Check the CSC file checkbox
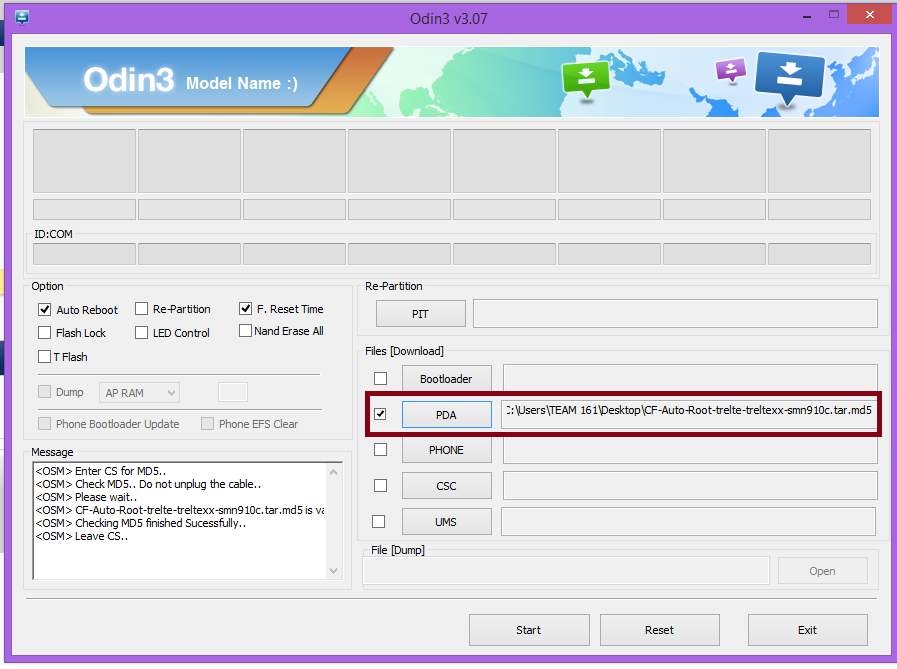 (380, 485)
